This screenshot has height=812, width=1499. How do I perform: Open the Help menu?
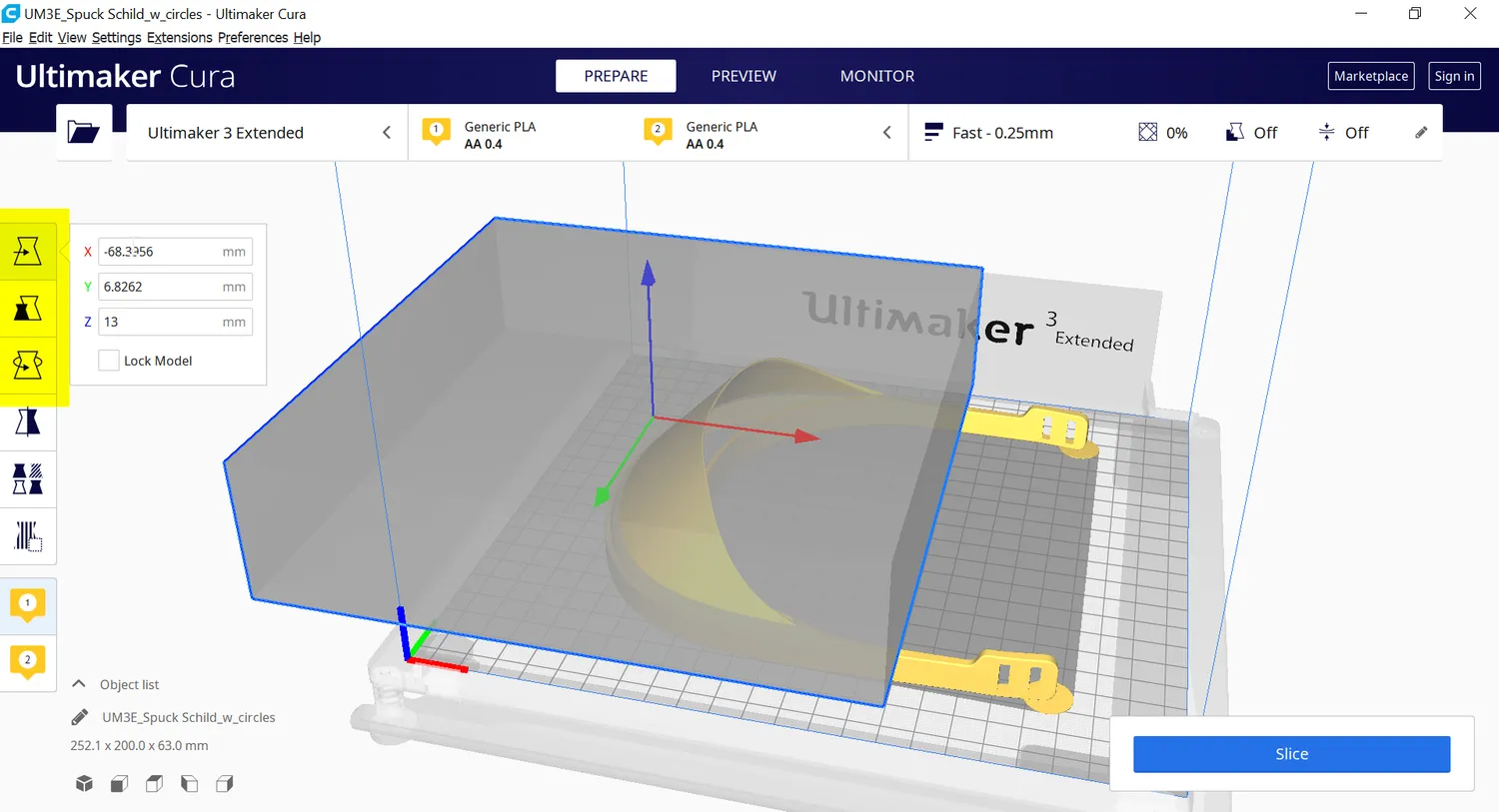pos(307,37)
